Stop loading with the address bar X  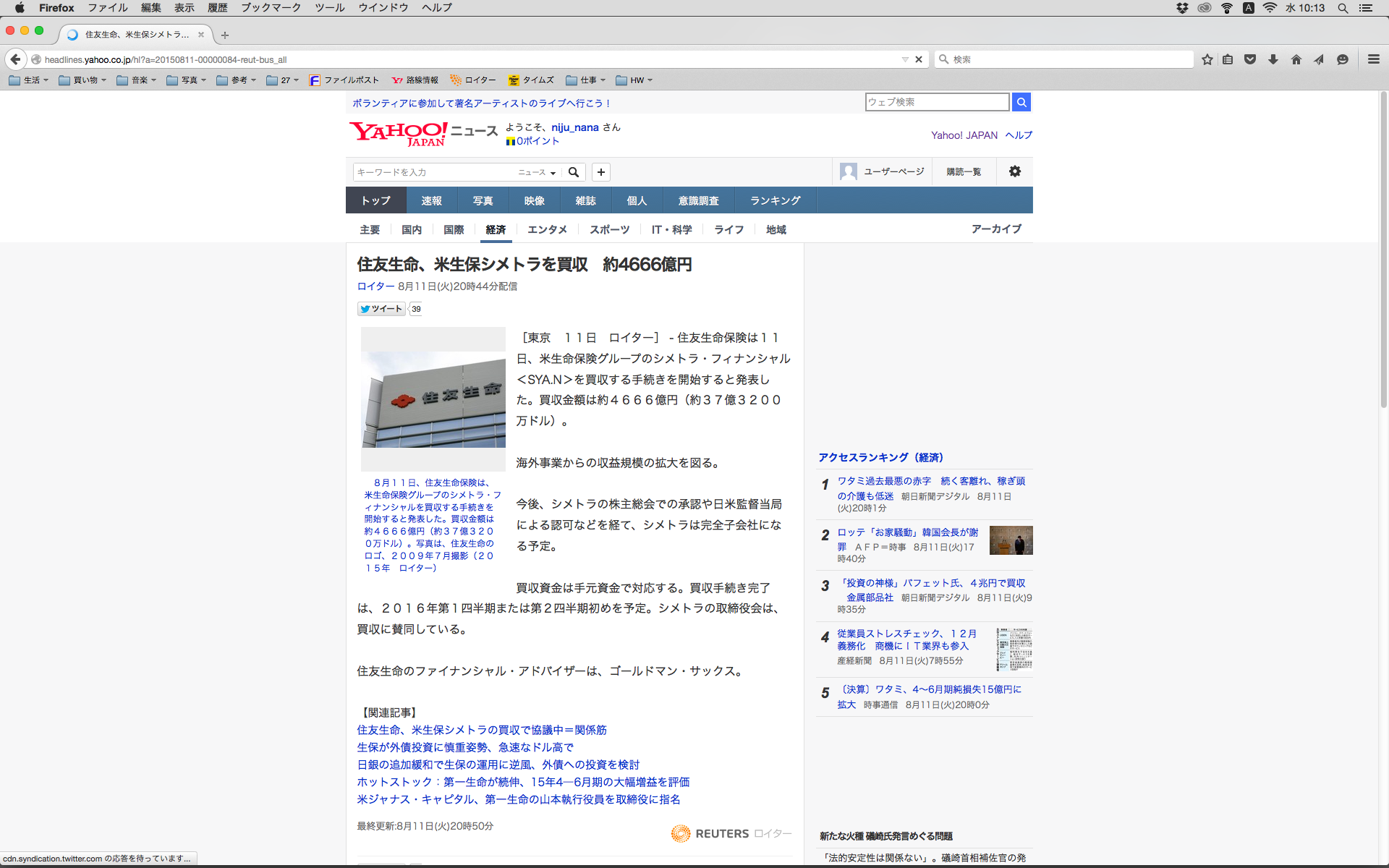919,59
